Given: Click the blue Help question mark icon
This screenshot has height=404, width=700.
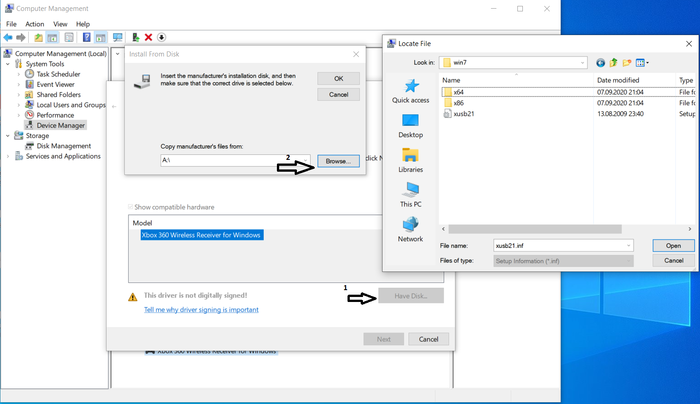Looking at the screenshot, I should (x=87, y=37).
